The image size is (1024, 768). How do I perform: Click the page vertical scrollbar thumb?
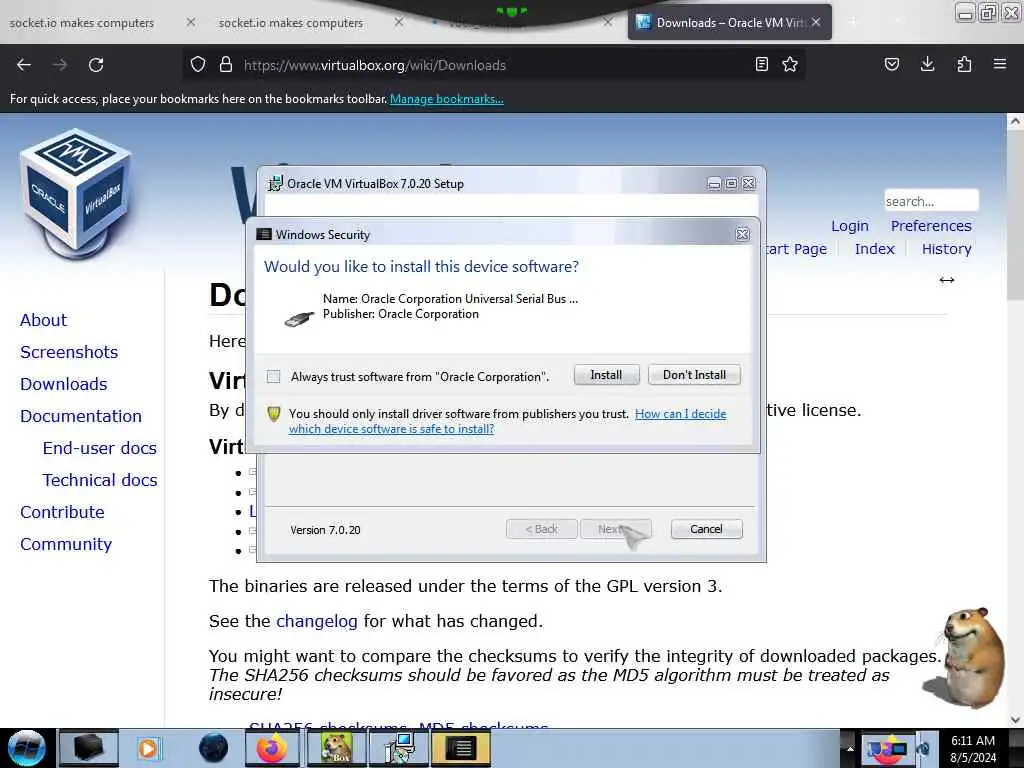pyautogui.click(x=1015, y=216)
